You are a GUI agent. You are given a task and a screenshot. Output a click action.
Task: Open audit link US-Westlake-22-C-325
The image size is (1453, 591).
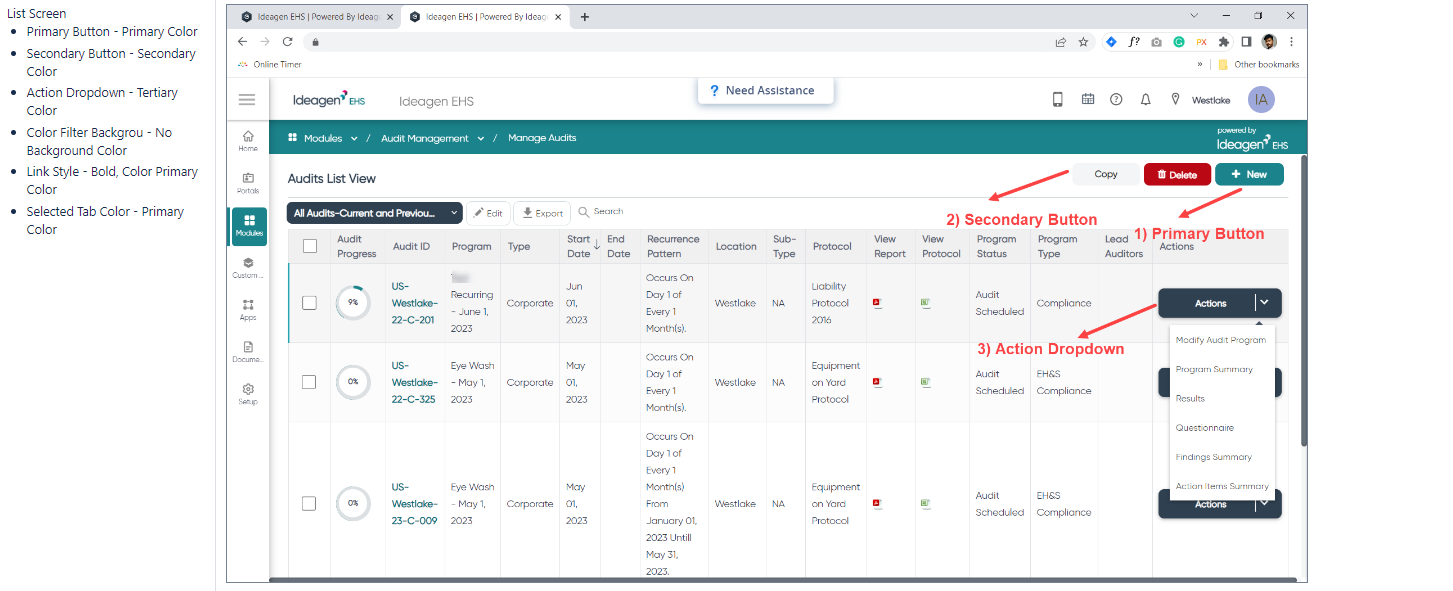click(415, 382)
